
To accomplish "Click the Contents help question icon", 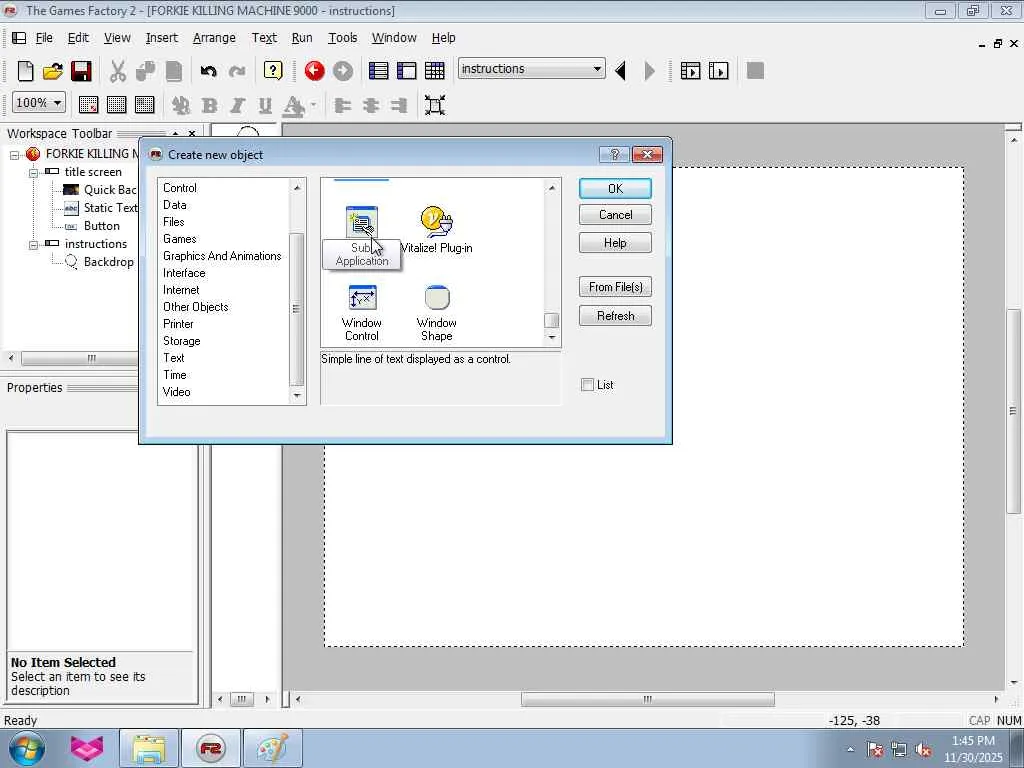I will click(273, 71).
